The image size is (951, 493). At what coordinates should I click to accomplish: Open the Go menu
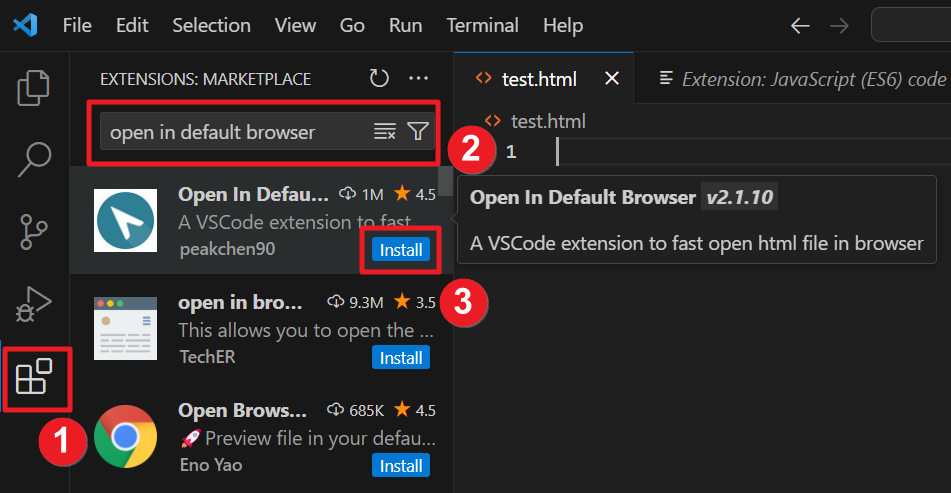tap(352, 25)
